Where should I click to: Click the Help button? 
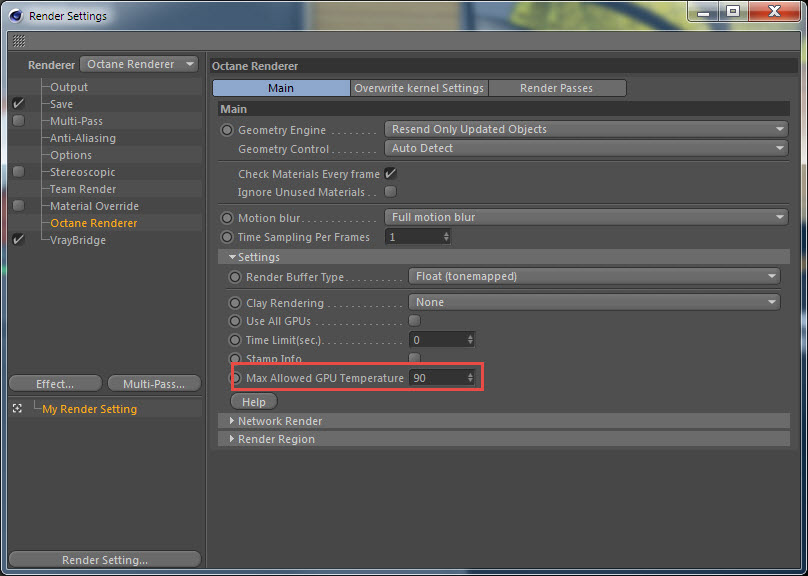(x=254, y=402)
